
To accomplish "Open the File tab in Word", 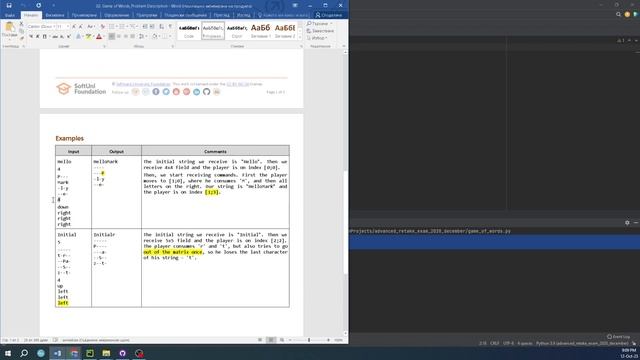I will coord(10,15).
